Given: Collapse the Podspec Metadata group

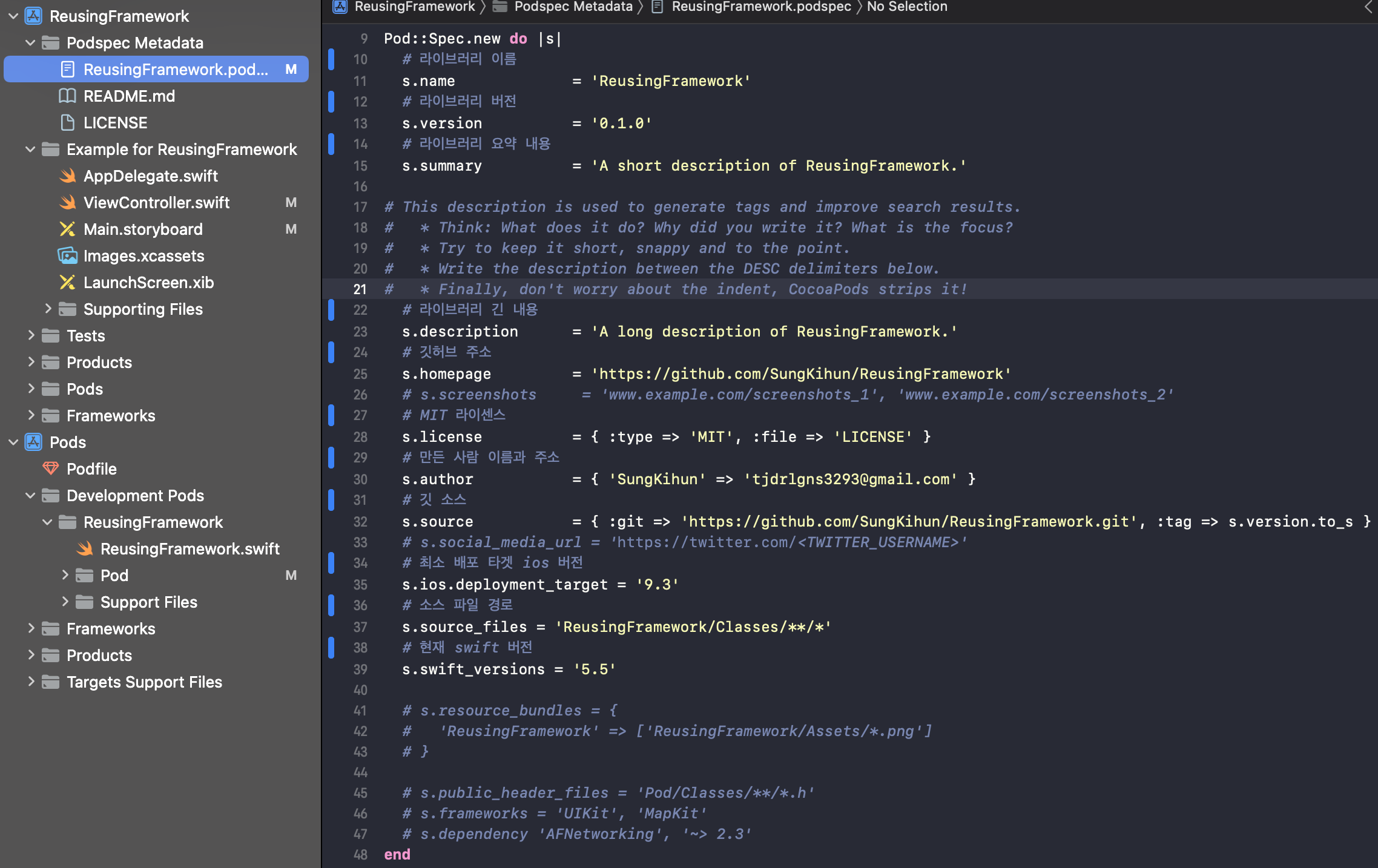Looking at the screenshot, I should click(30, 43).
